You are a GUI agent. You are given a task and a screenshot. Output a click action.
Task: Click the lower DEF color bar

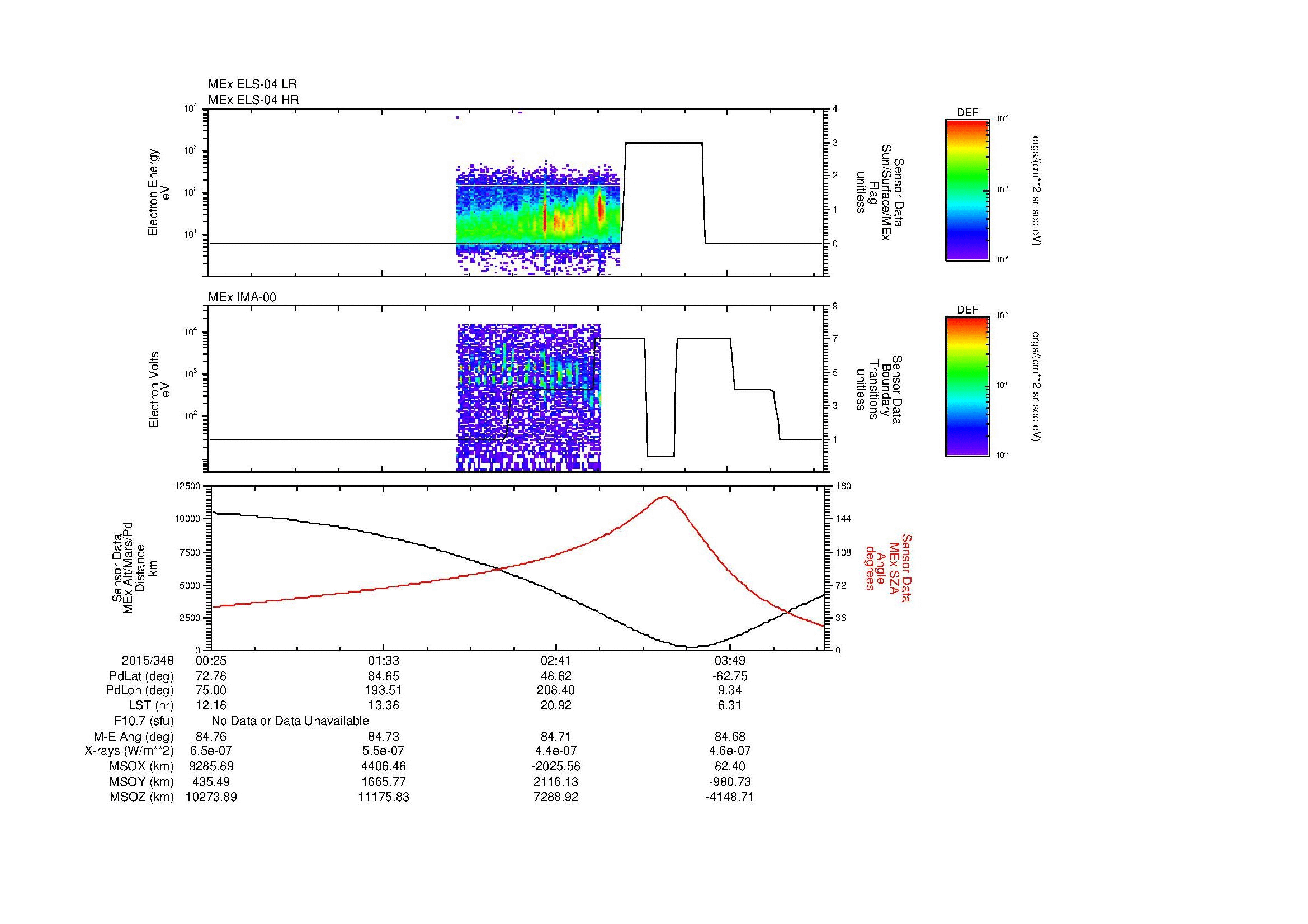tap(967, 387)
